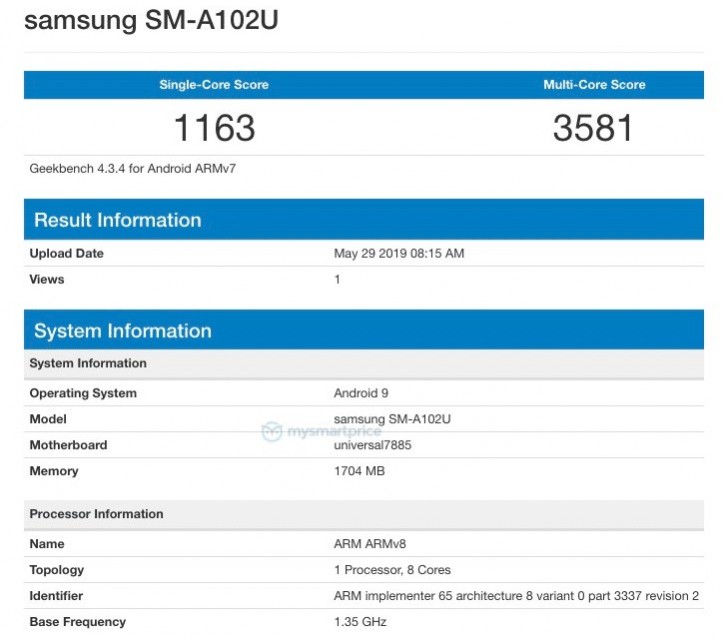Image resolution: width=727 pixels, height=639 pixels.
Task: Click the Identifier value ARM implementer 65
Action: point(516,596)
